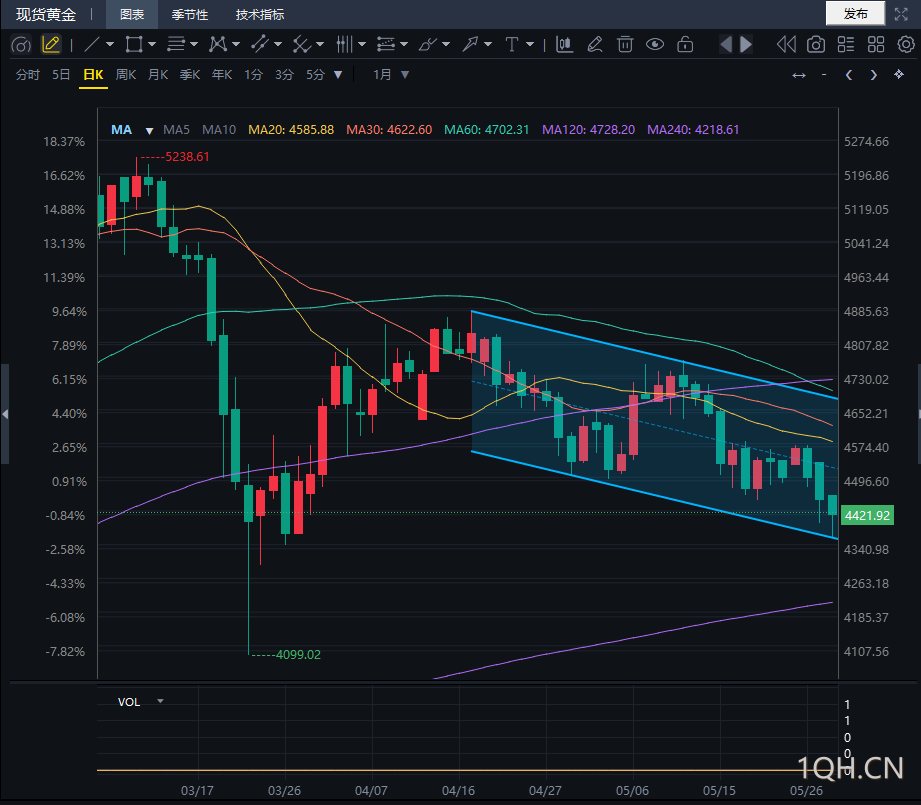Click the 4421.92 current price label

pos(868,516)
